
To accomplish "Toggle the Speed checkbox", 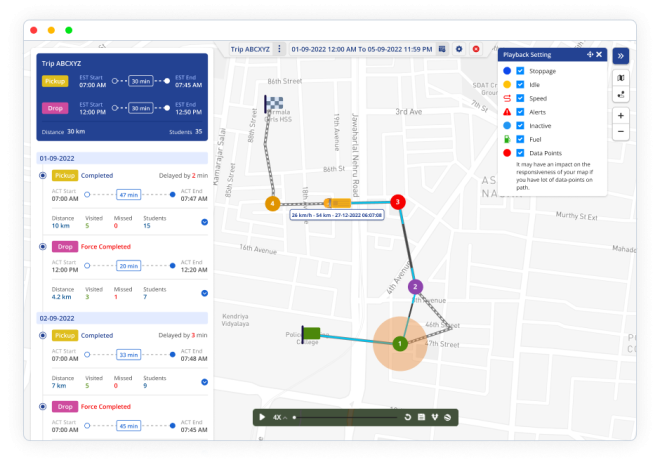I will (x=520, y=98).
